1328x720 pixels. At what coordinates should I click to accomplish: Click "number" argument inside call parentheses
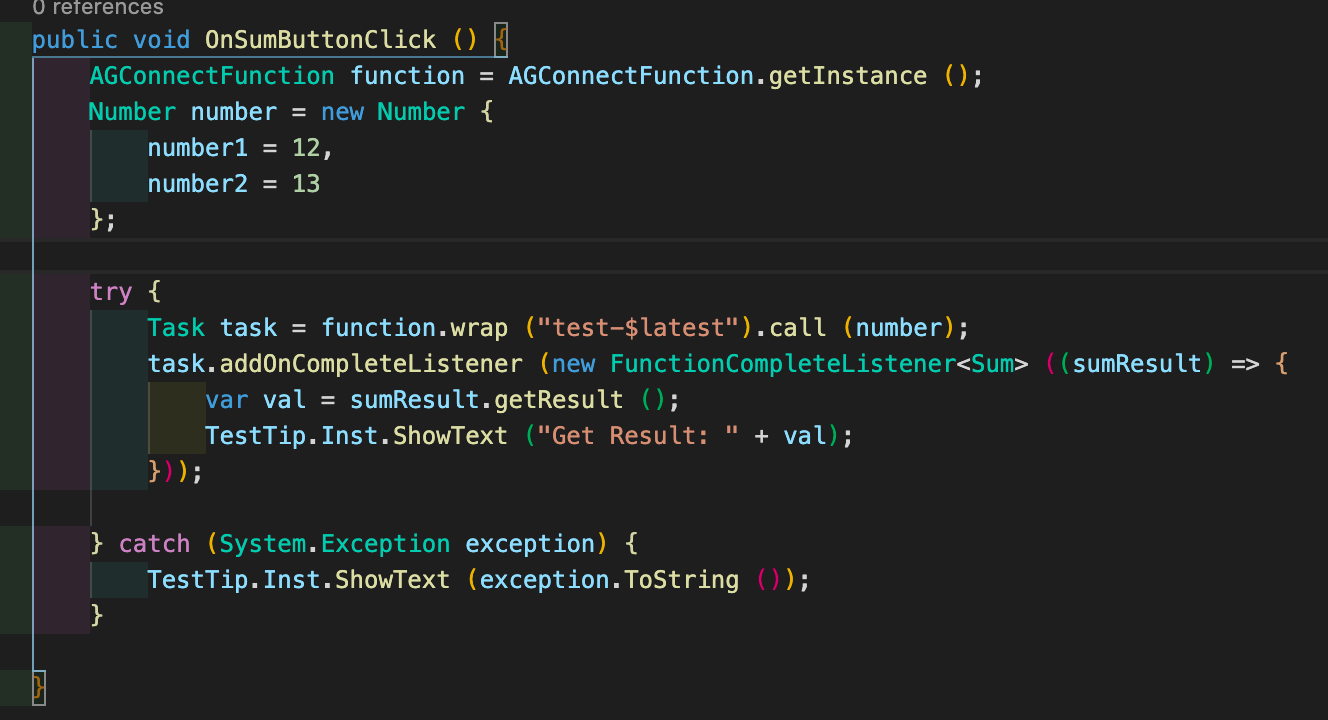coord(899,328)
